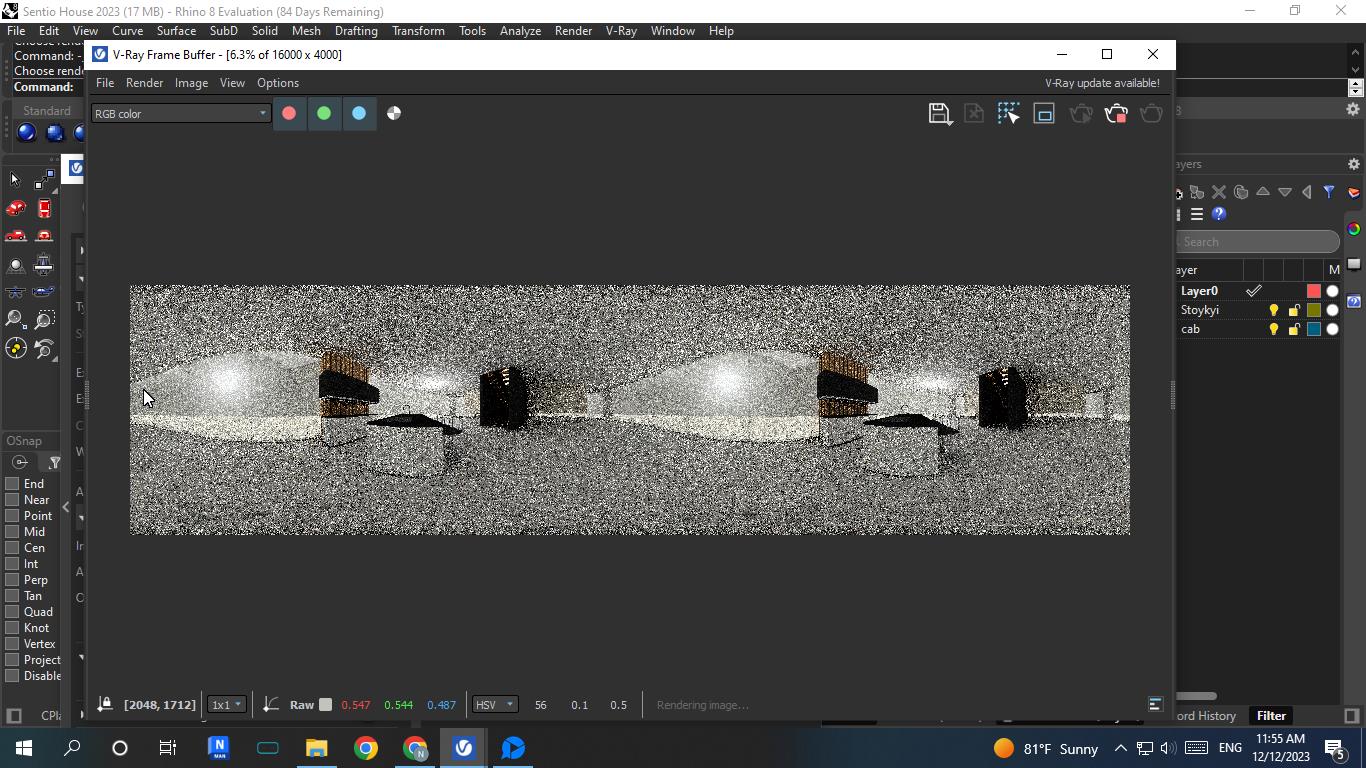
Task: Enable the End osnap checkbox
Action: click(x=13, y=484)
